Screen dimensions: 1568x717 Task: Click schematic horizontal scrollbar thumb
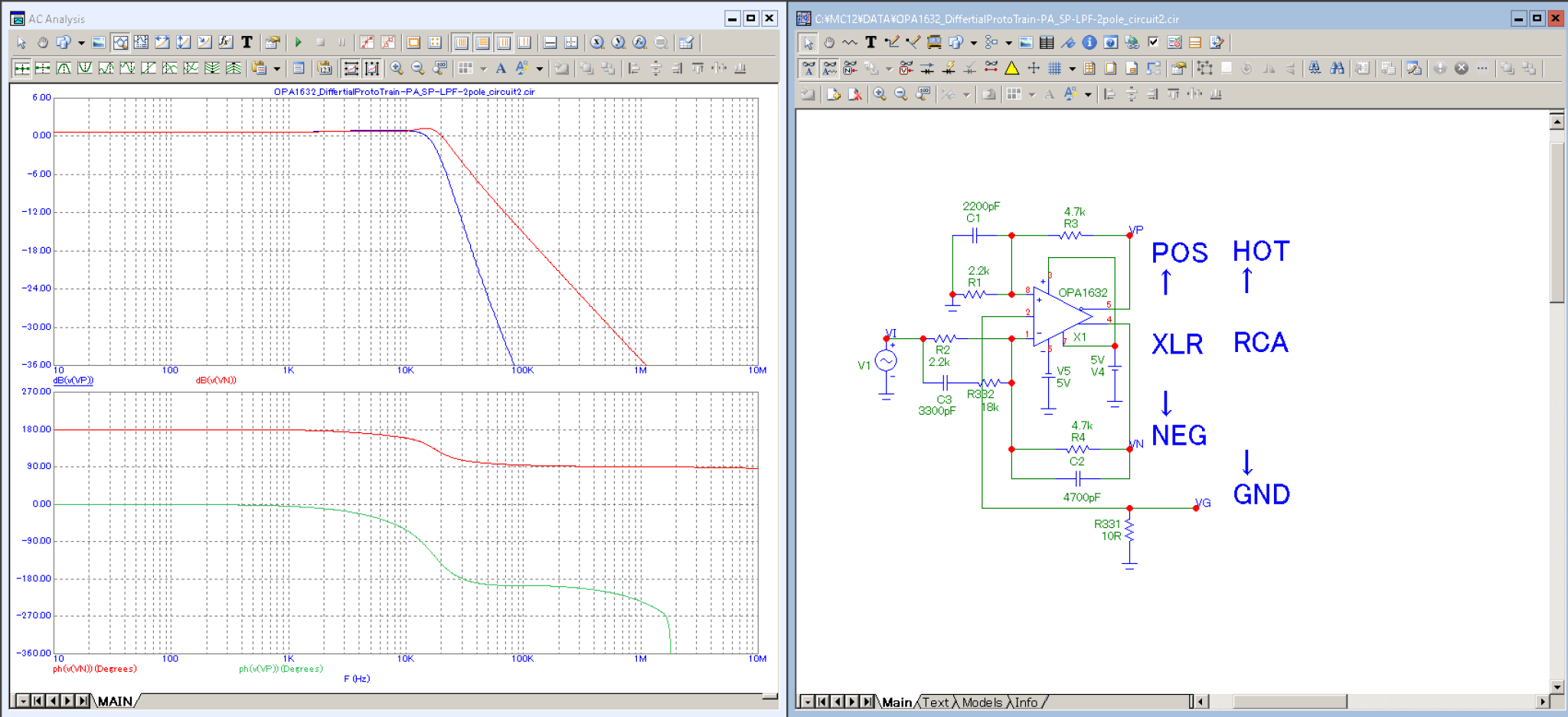click(x=1290, y=702)
